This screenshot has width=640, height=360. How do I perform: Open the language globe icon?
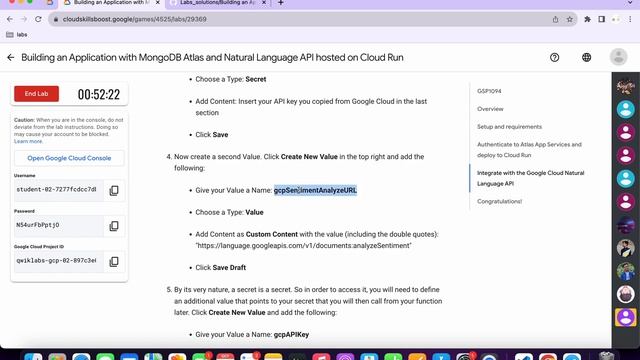coord(587,58)
